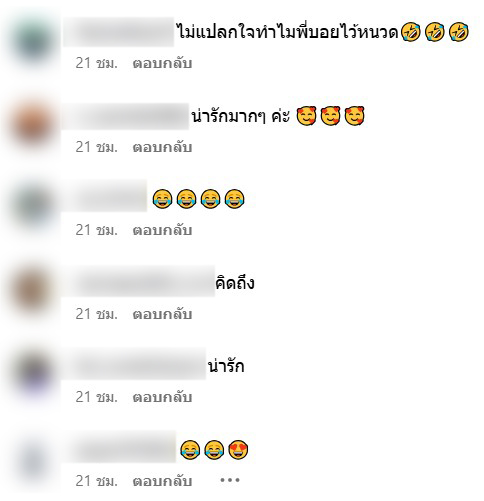Image resolution: width=484 pixels, height=501 pixels.
Task: Click the first rolling-laugh emoji in the top comment
Action: 411,32
